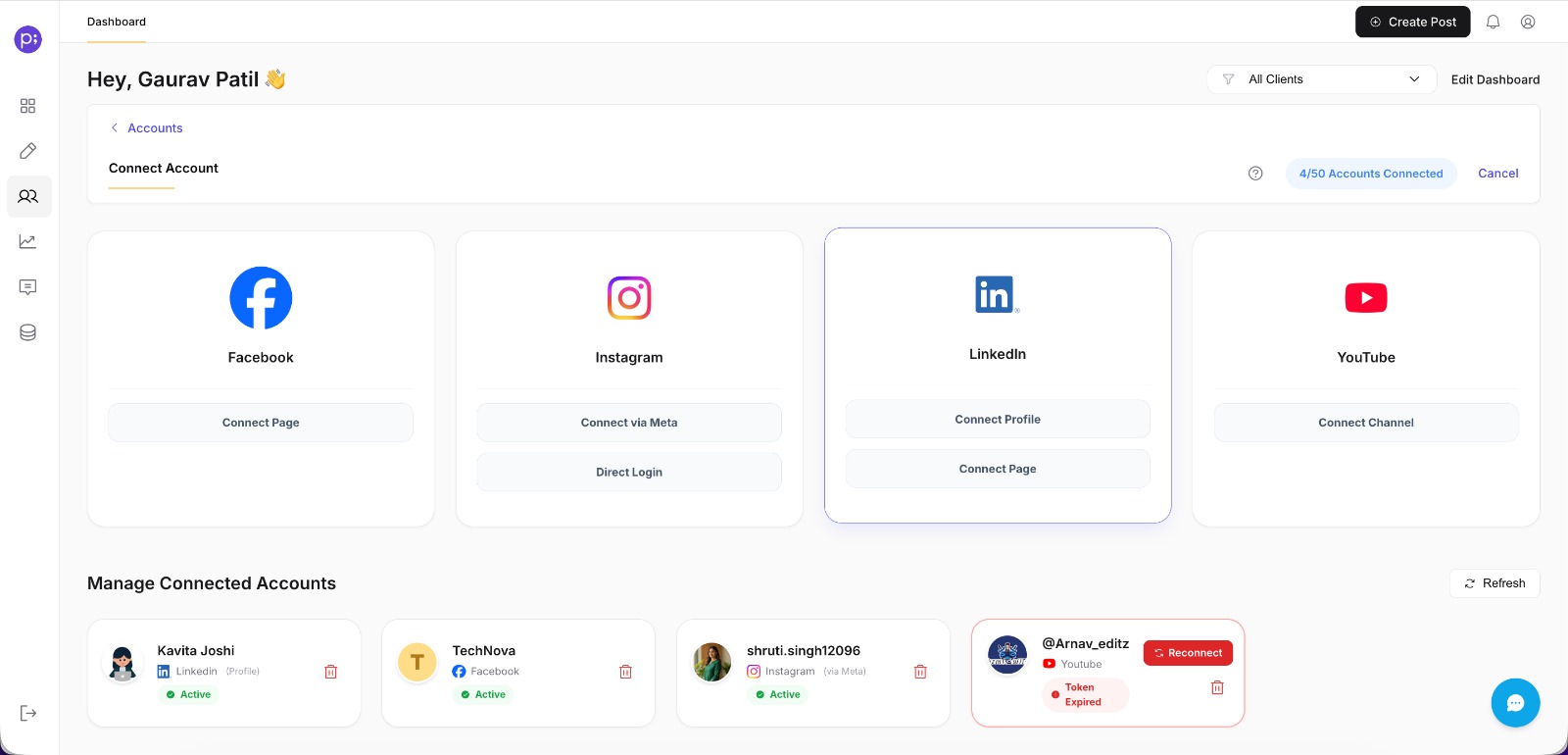The image size is (1568, 755).
Task: Select the Connect Account tab
Action: [x=164, y=169]
